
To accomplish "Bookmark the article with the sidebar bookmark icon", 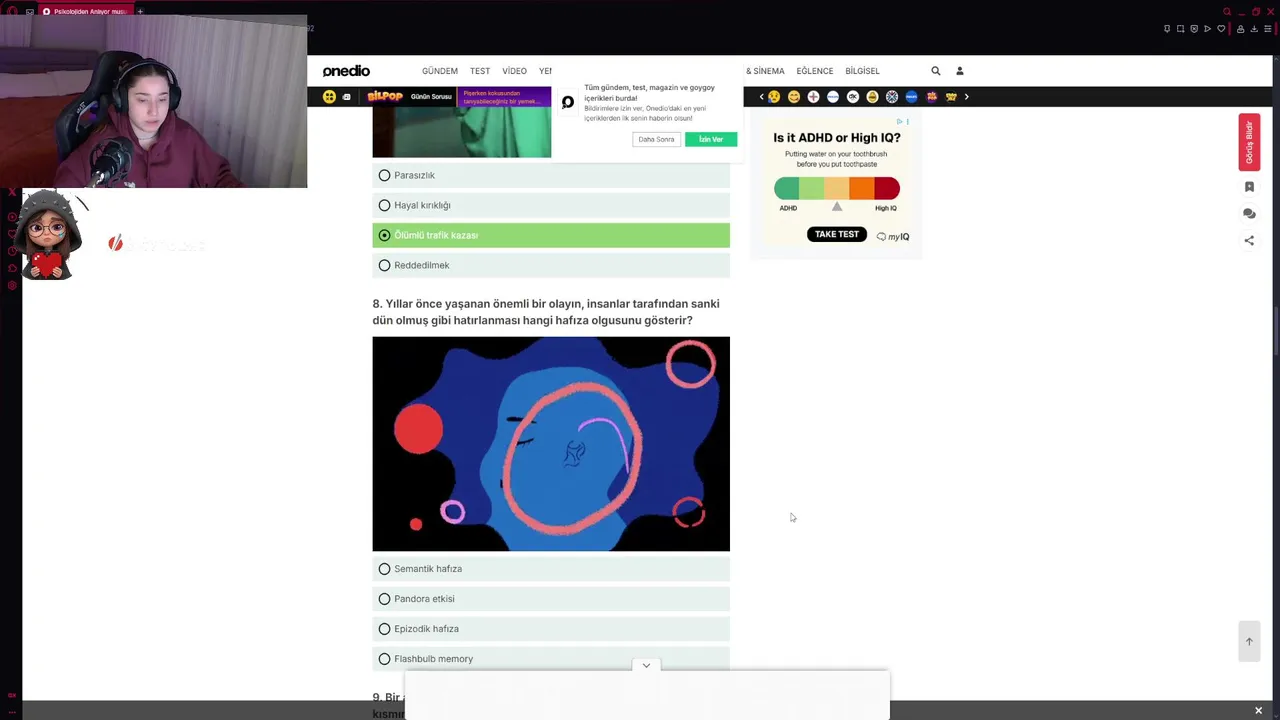I will tap(1249, 187).
